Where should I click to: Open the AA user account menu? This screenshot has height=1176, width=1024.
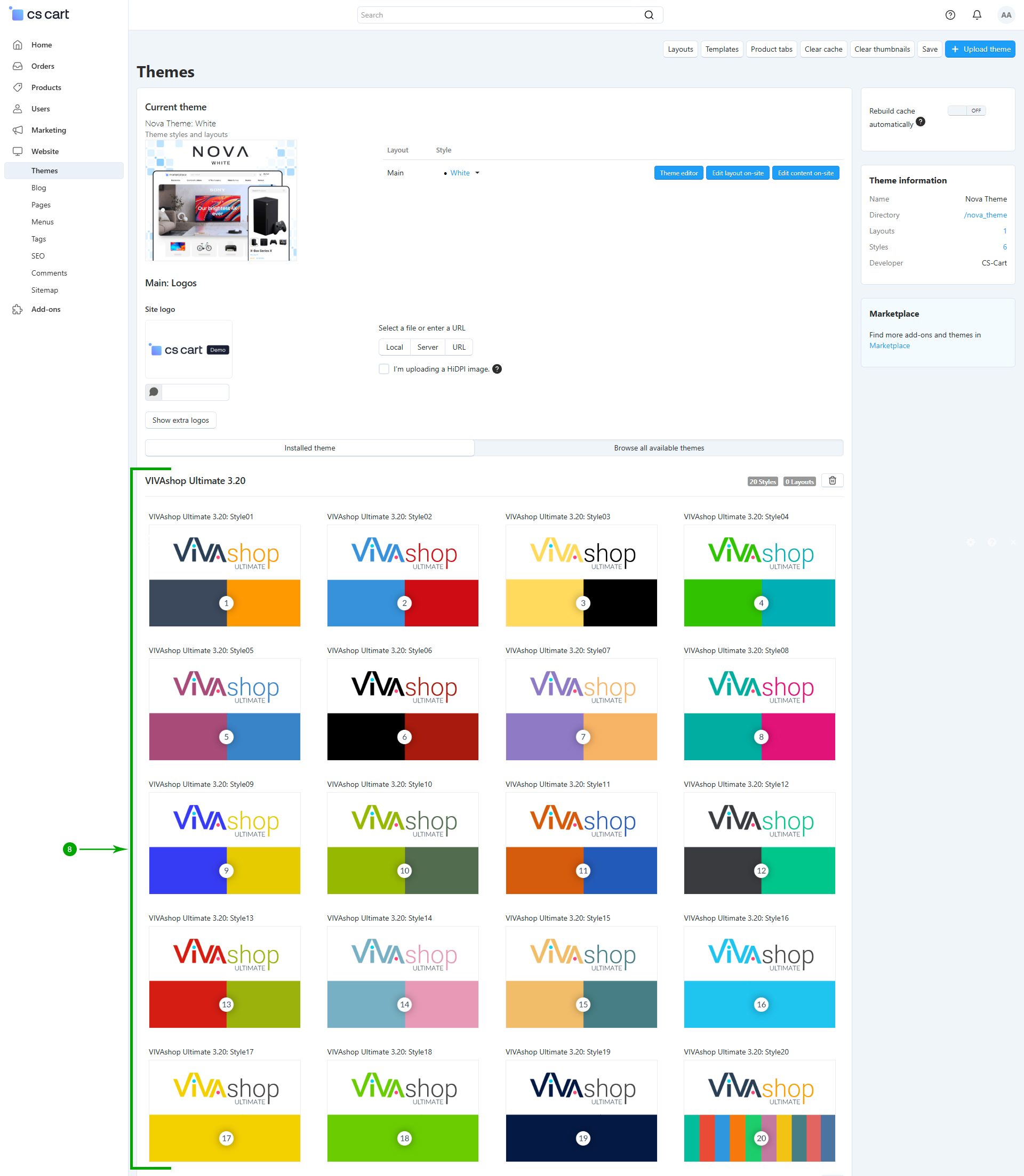(x=1005, y=15)
